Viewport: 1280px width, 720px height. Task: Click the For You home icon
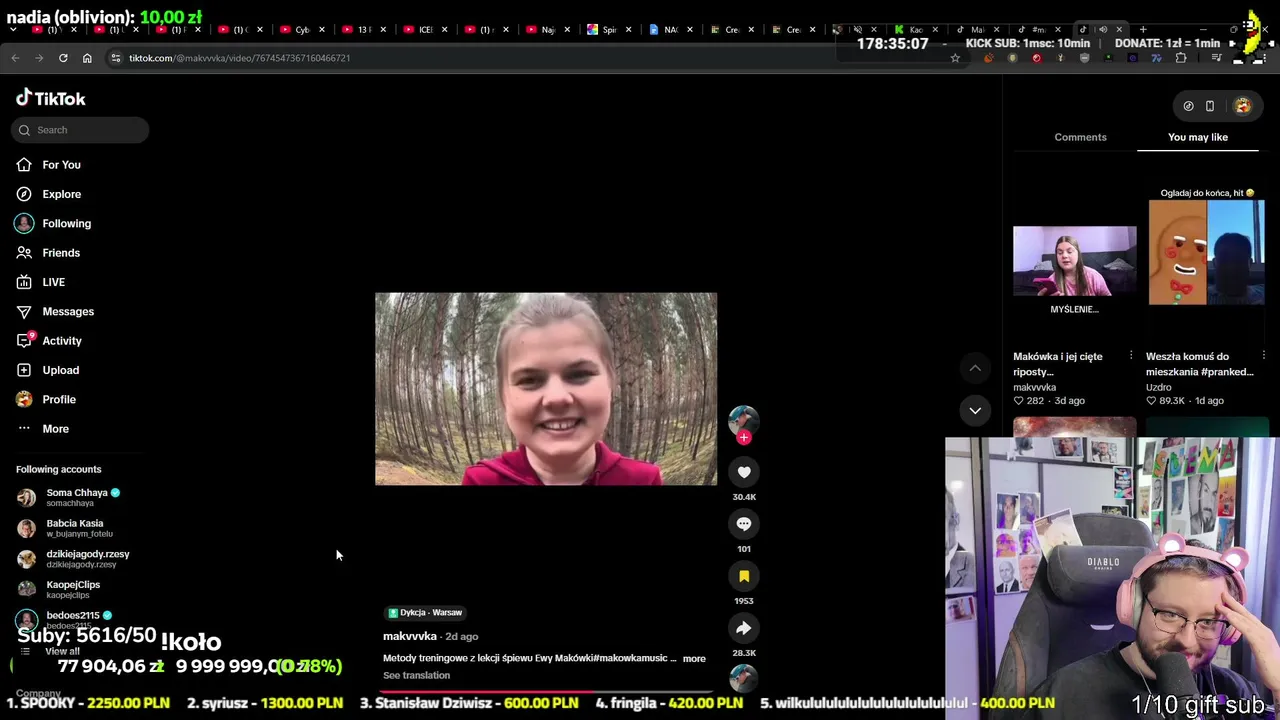pos(24,165)
